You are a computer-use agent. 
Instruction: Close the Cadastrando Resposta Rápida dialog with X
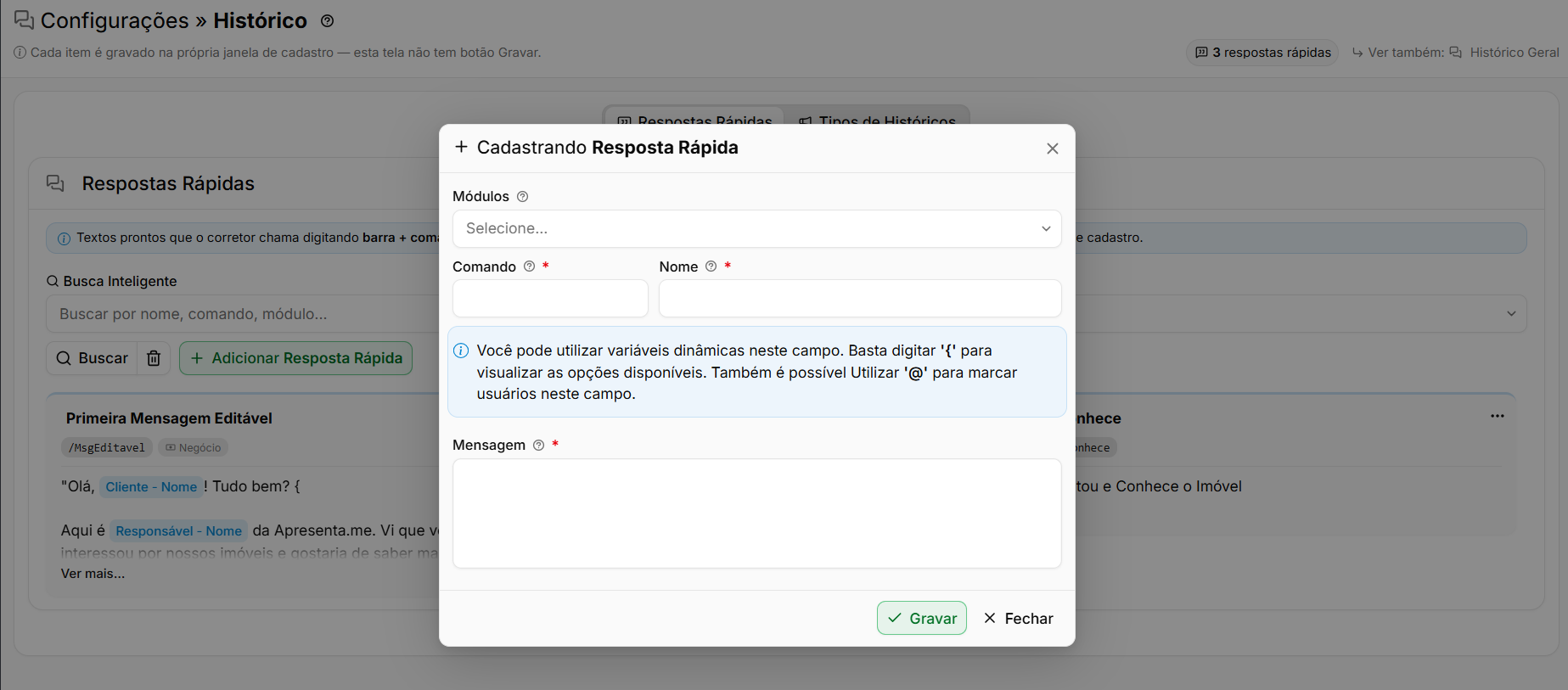tap(1053, 149)
